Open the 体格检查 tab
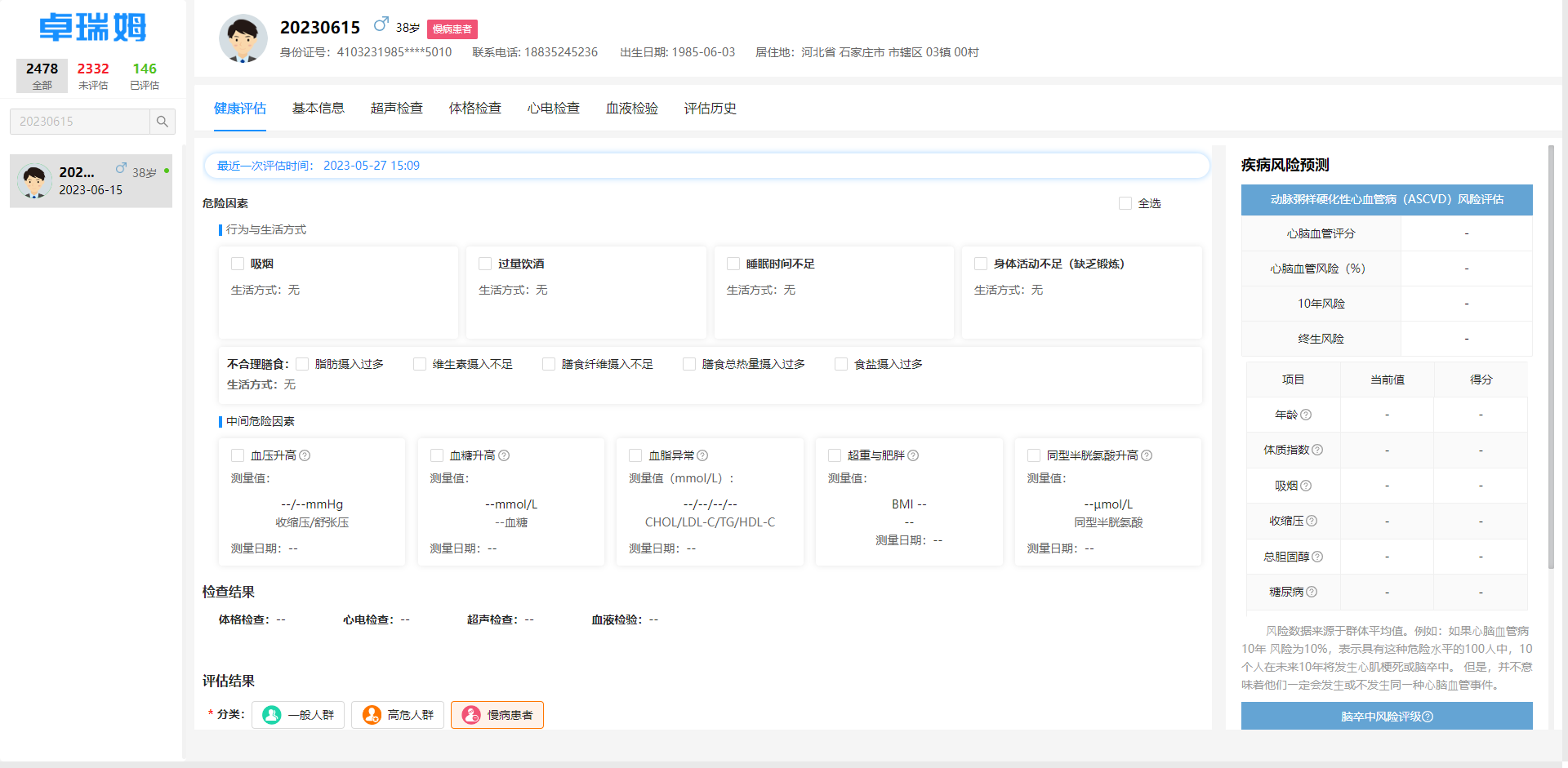The image size is (1568, 768). pyautogui.click(x=475, y=109)
